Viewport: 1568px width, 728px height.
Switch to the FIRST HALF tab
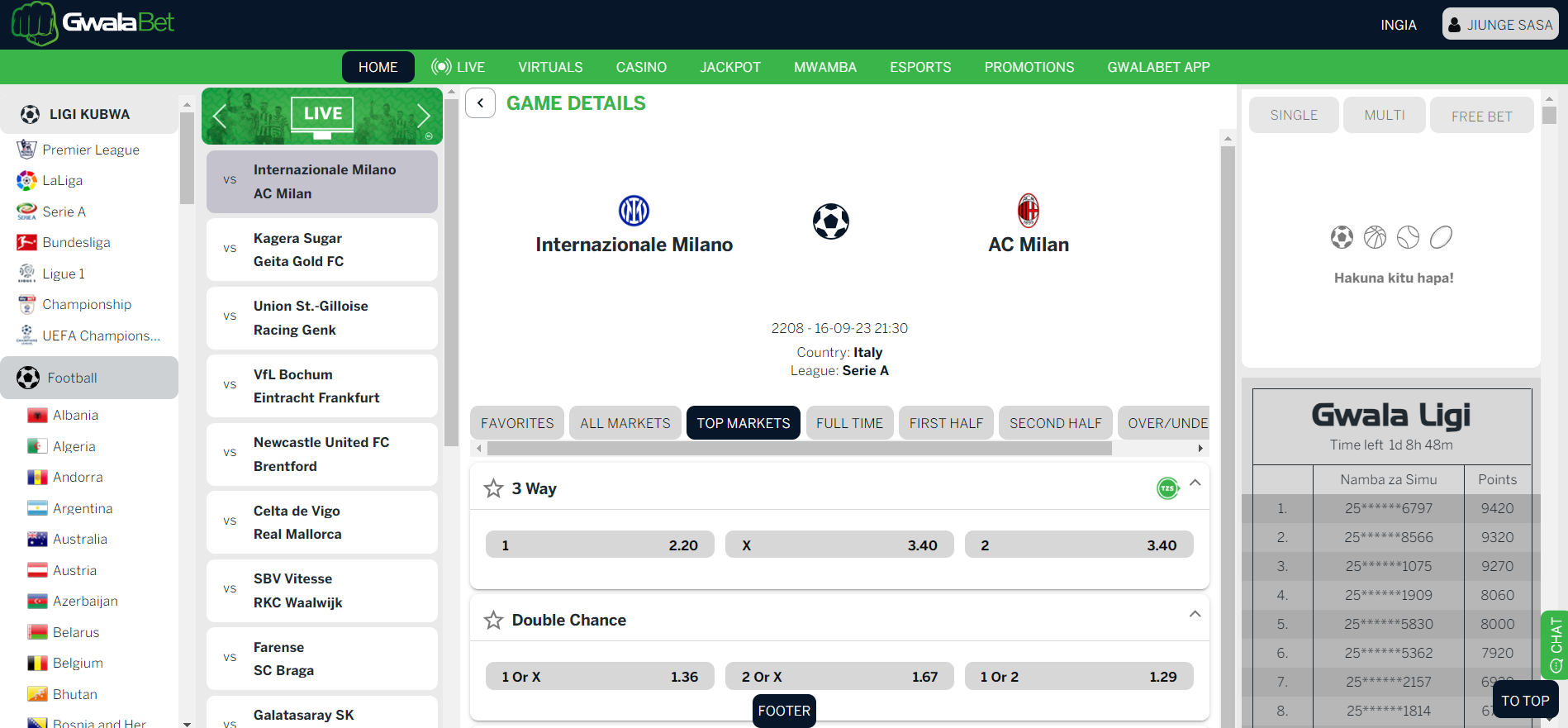[946, 422]
